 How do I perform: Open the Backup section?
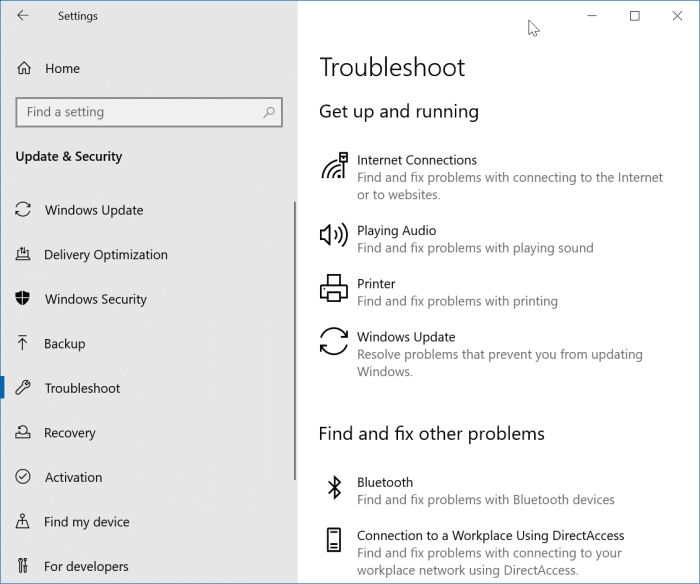(x=64, y=344)
